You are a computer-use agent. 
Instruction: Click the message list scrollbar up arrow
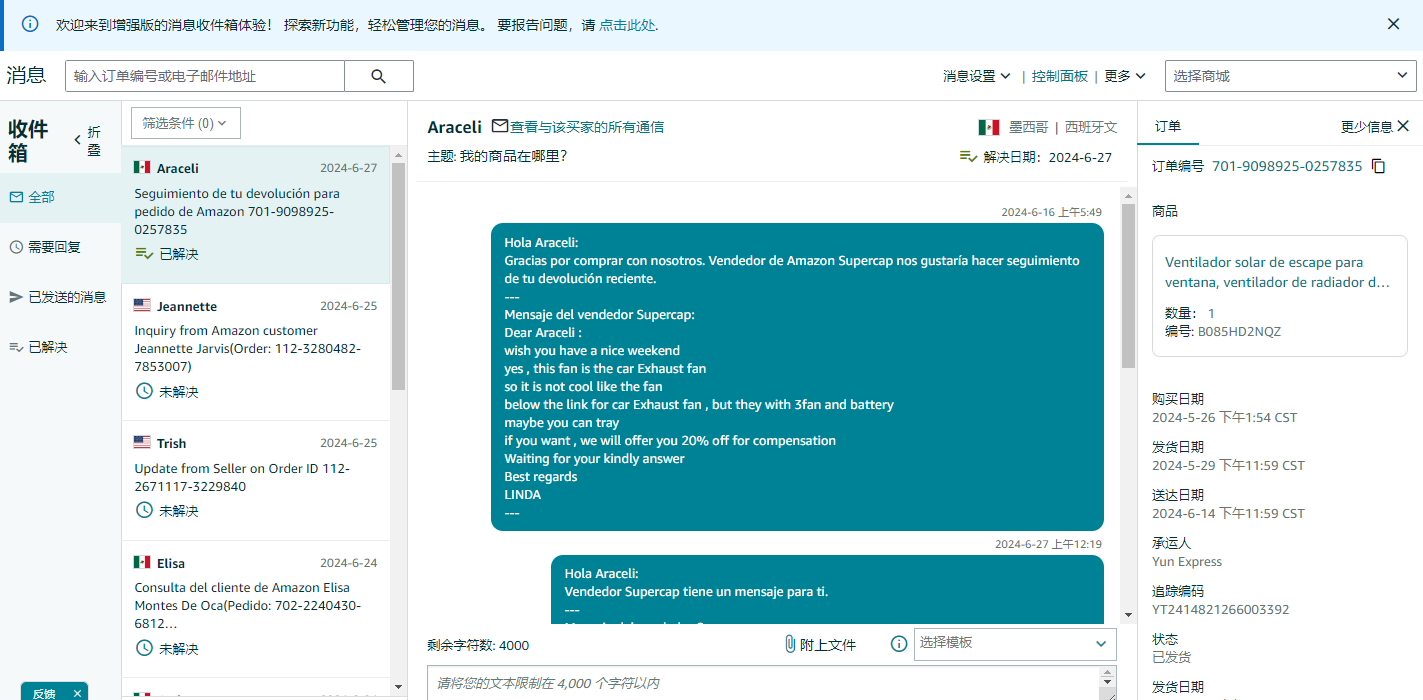(x=398, y=154)
